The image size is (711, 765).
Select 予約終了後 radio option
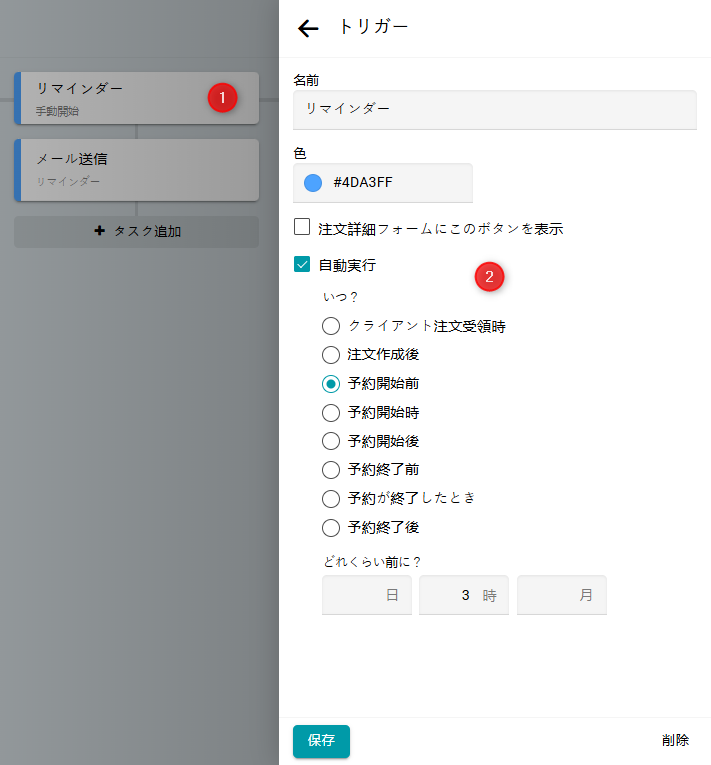click(331, 527)
